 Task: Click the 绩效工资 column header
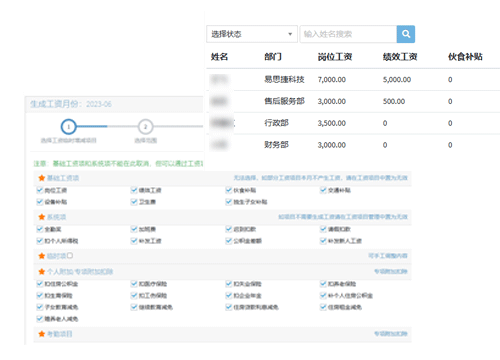pyautogui.click(x=400, y=57)
